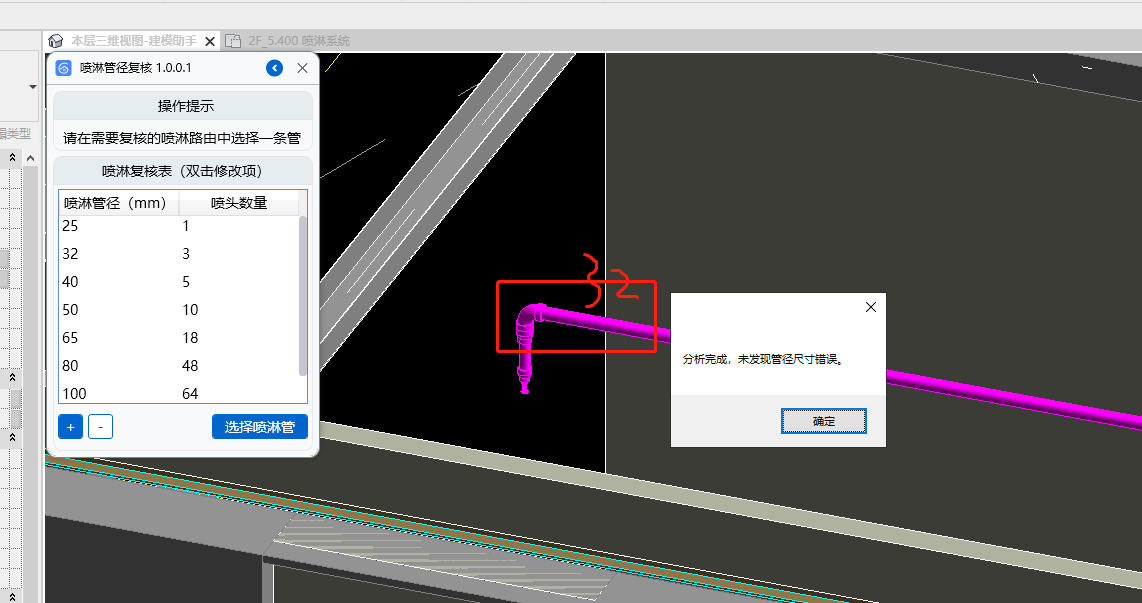The height and width of the screenshot is (603, 1142).
Task: Click the collapse arrow in the sprinkler panel header
Action: (274, 68)
